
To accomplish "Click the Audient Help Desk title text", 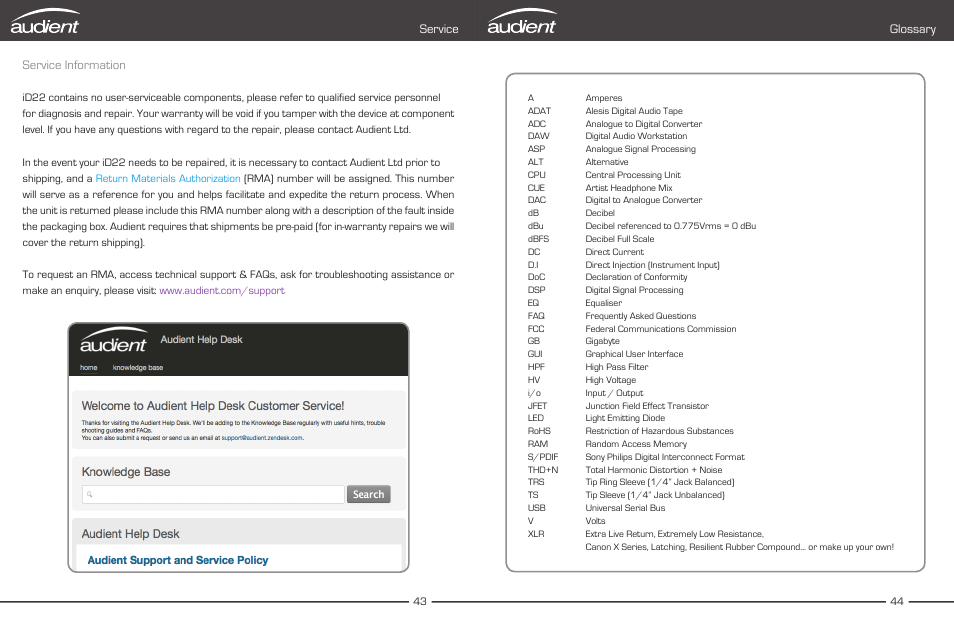I will point(201,339).
